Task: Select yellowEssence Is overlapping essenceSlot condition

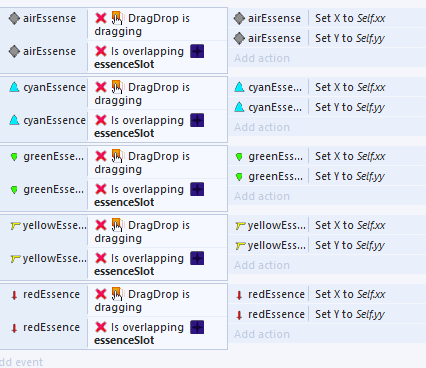Action: click(157, 265)
